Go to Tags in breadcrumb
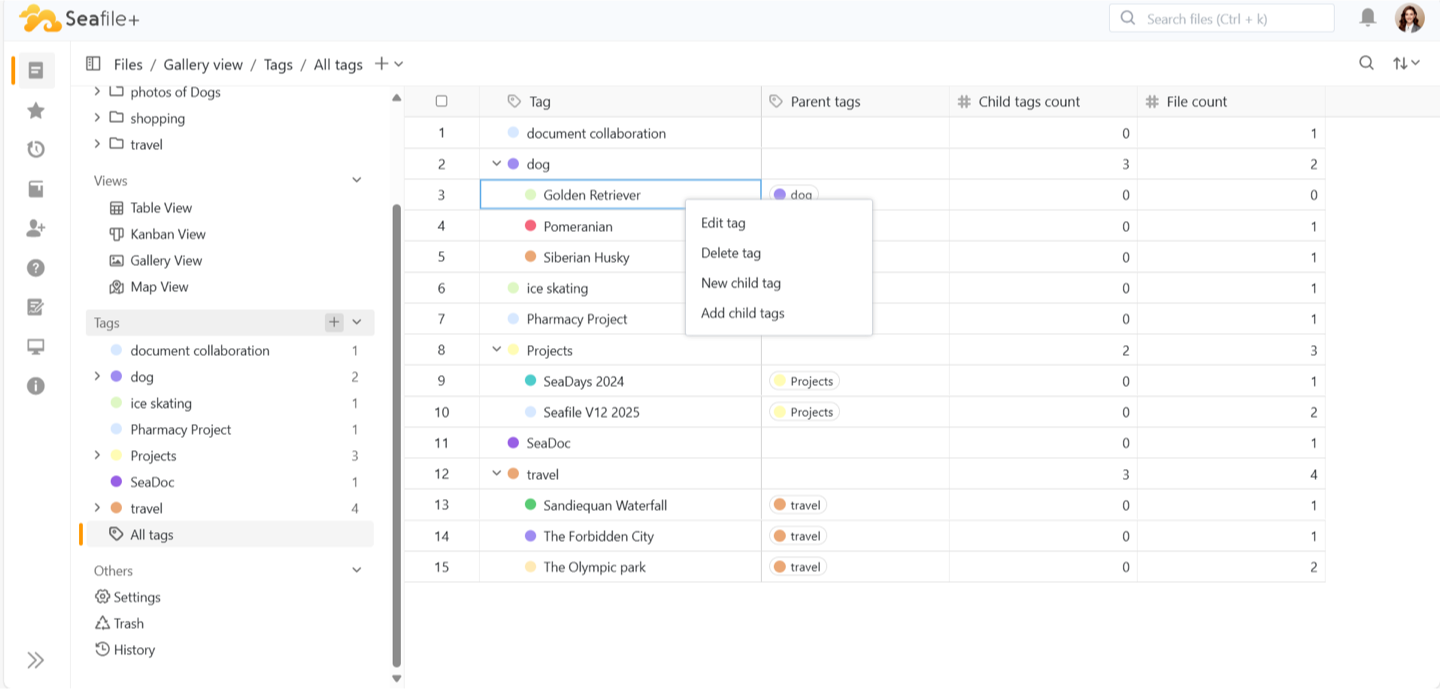 pos(278,64)
